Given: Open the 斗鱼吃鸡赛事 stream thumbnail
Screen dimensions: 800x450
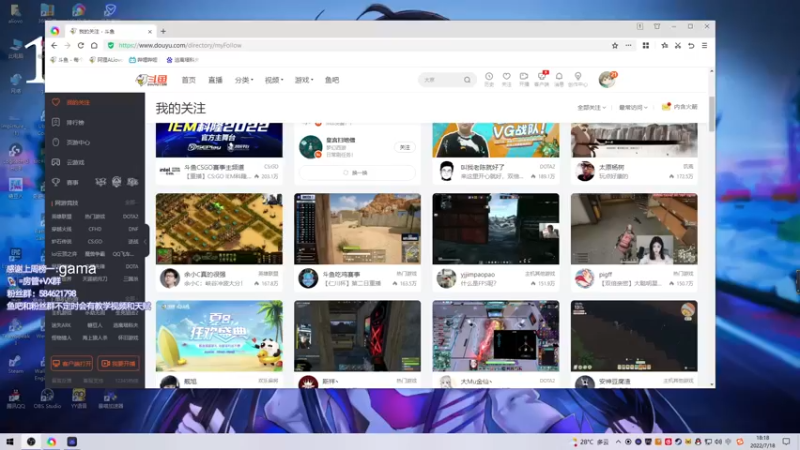Looking at the screenshot, I should coord(357,229).
